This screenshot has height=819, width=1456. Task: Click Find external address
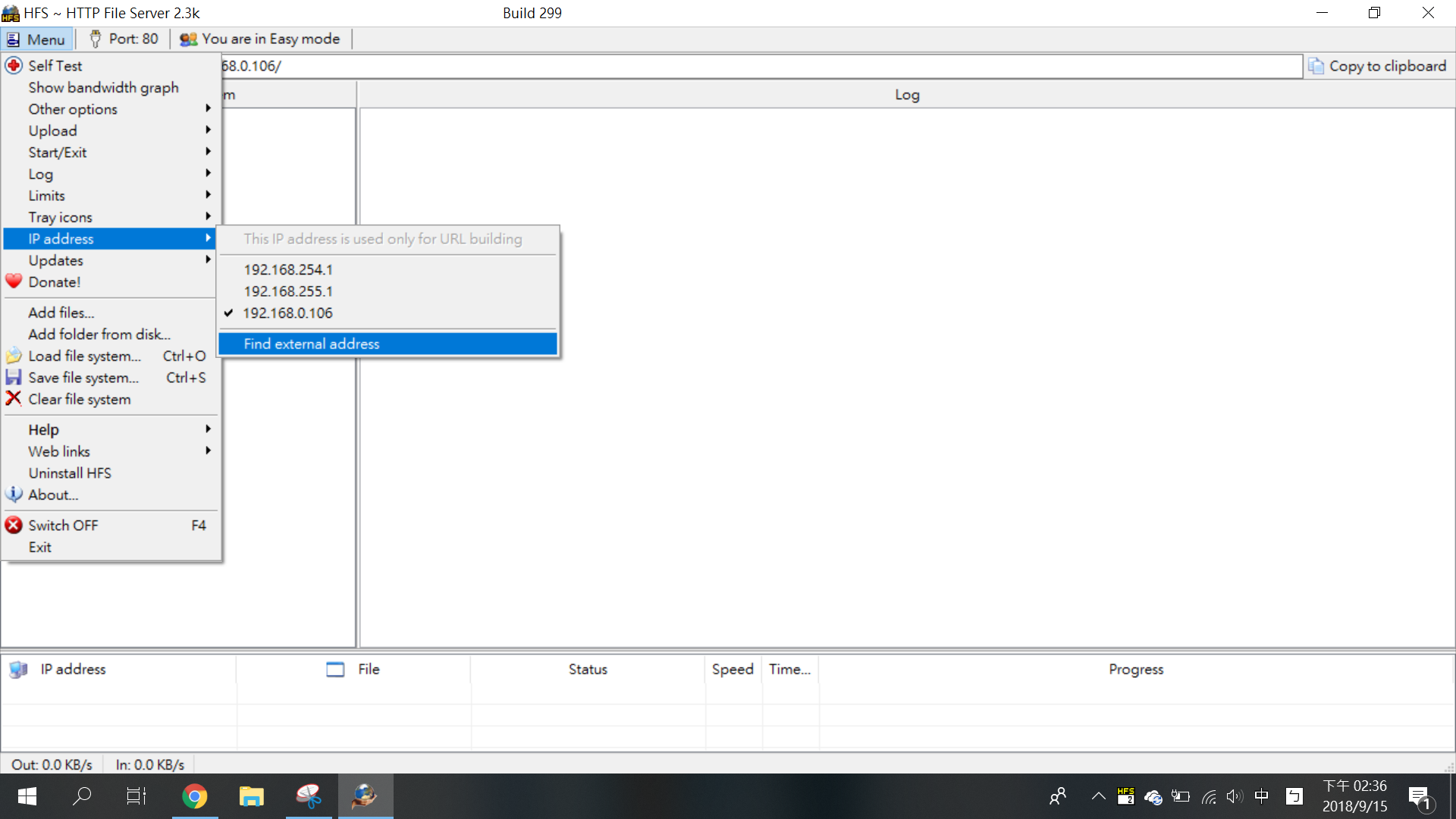[x=312, y=344]
